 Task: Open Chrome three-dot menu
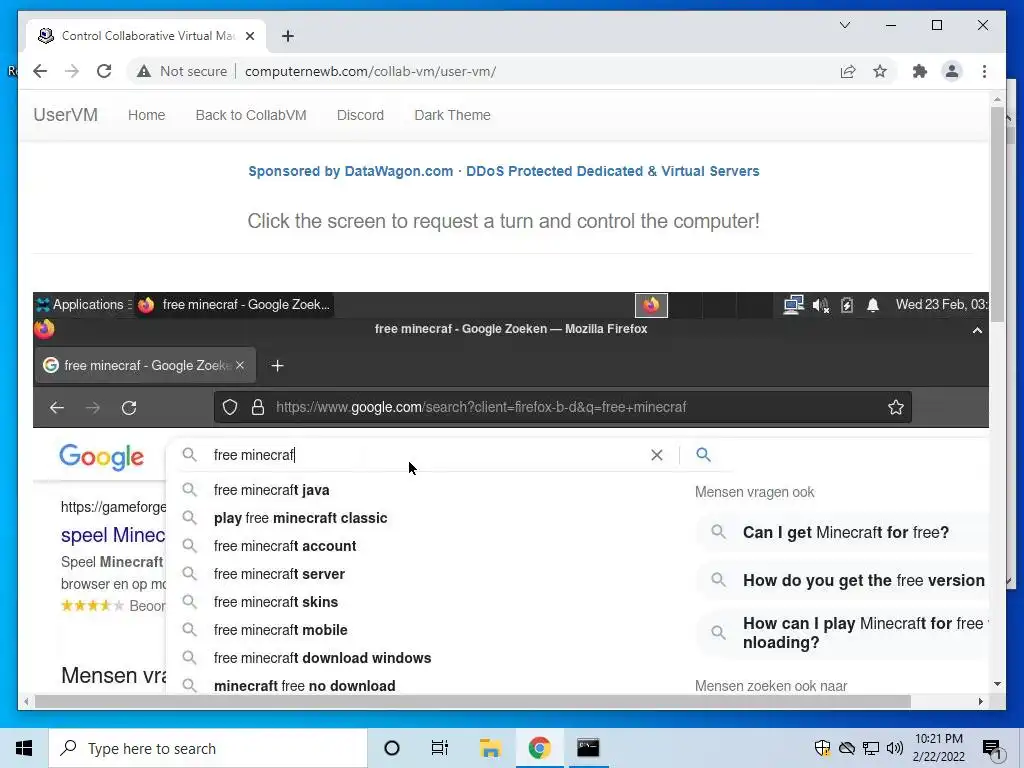tap(984, 71)
